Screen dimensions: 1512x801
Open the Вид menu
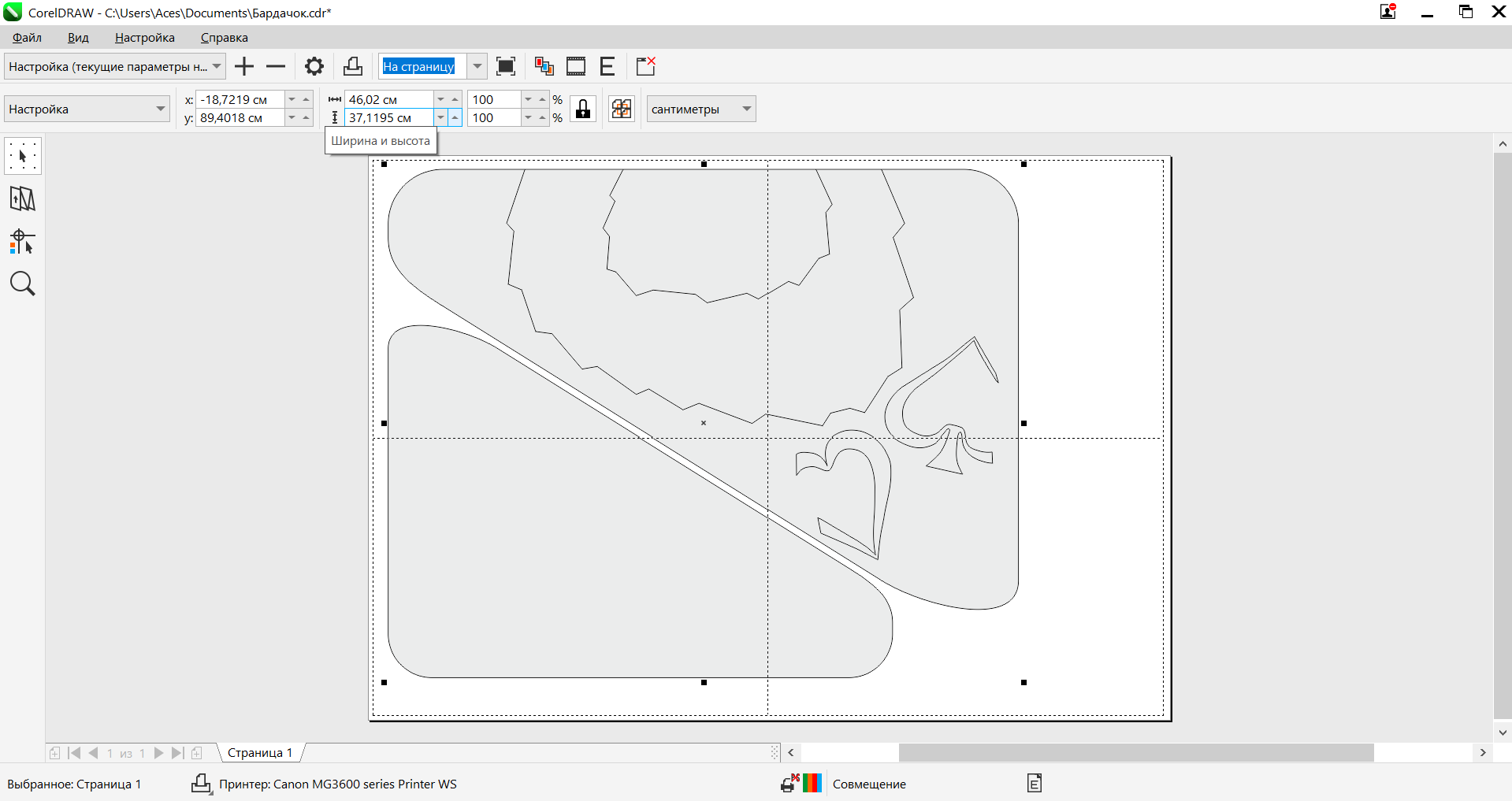tap(78, 37)
